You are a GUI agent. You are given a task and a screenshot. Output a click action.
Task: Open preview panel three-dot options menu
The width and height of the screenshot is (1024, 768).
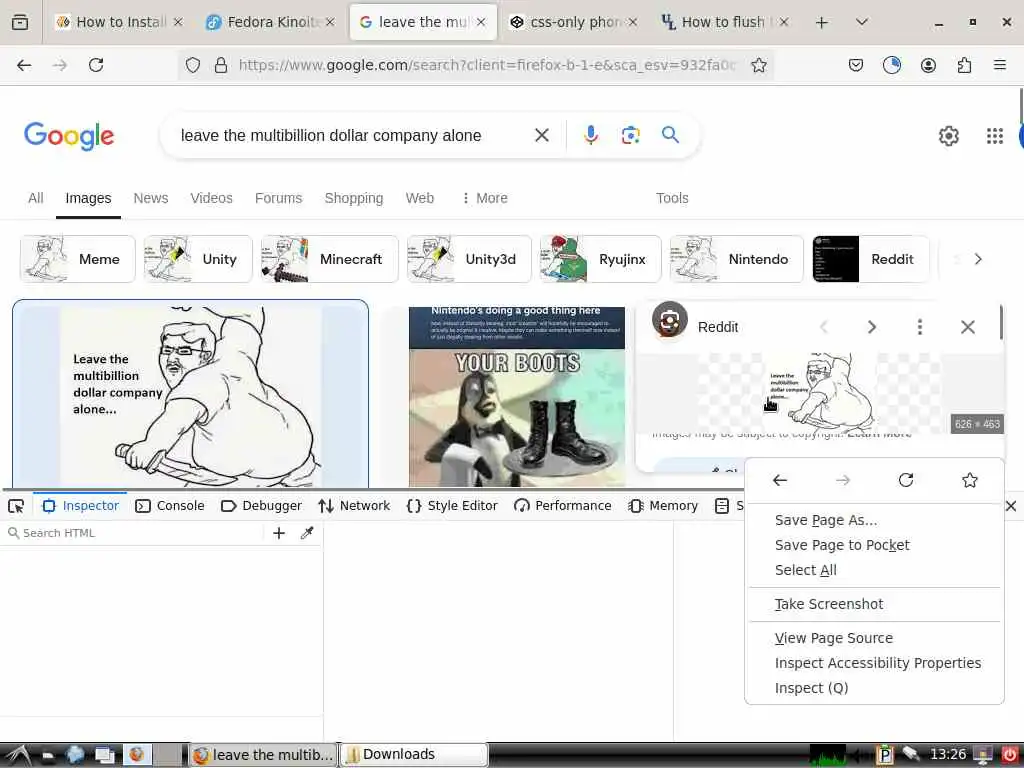click(x=920, y=327)
